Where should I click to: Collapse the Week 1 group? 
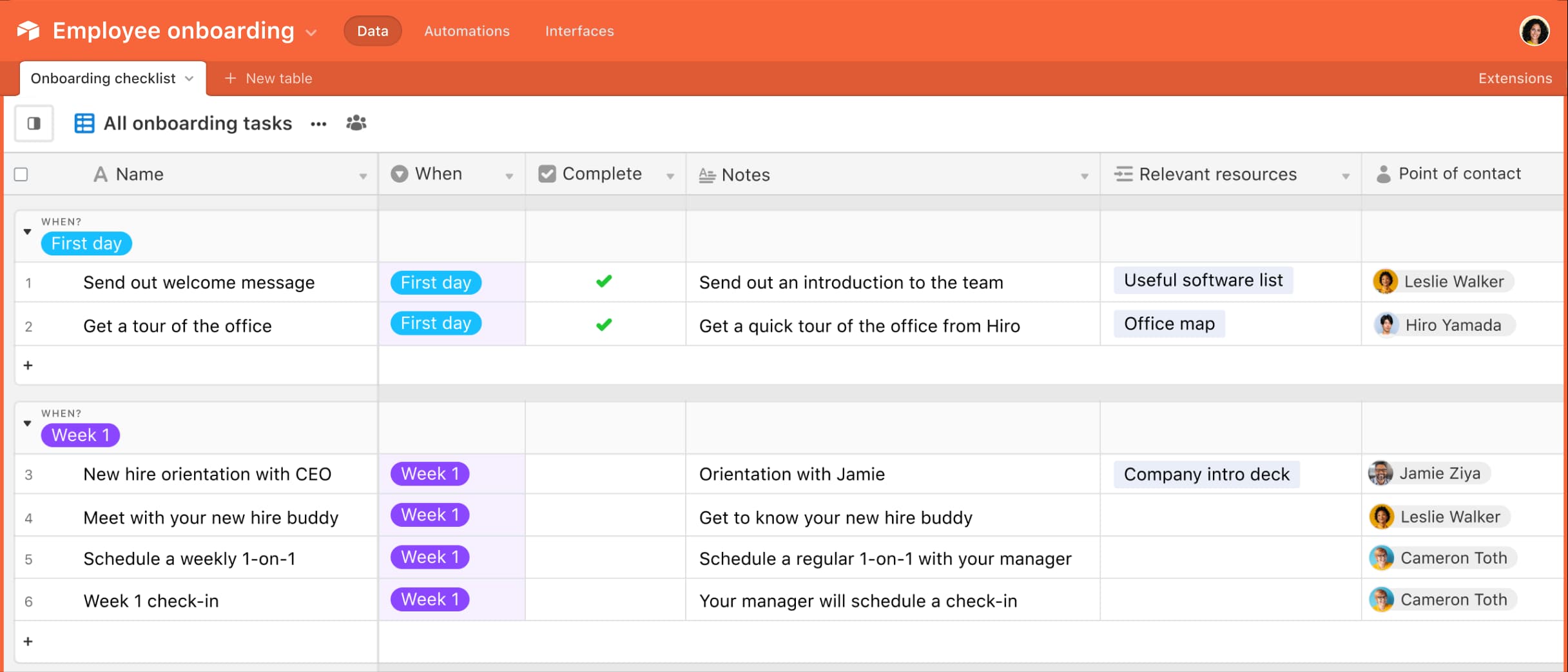pos(28,424)
